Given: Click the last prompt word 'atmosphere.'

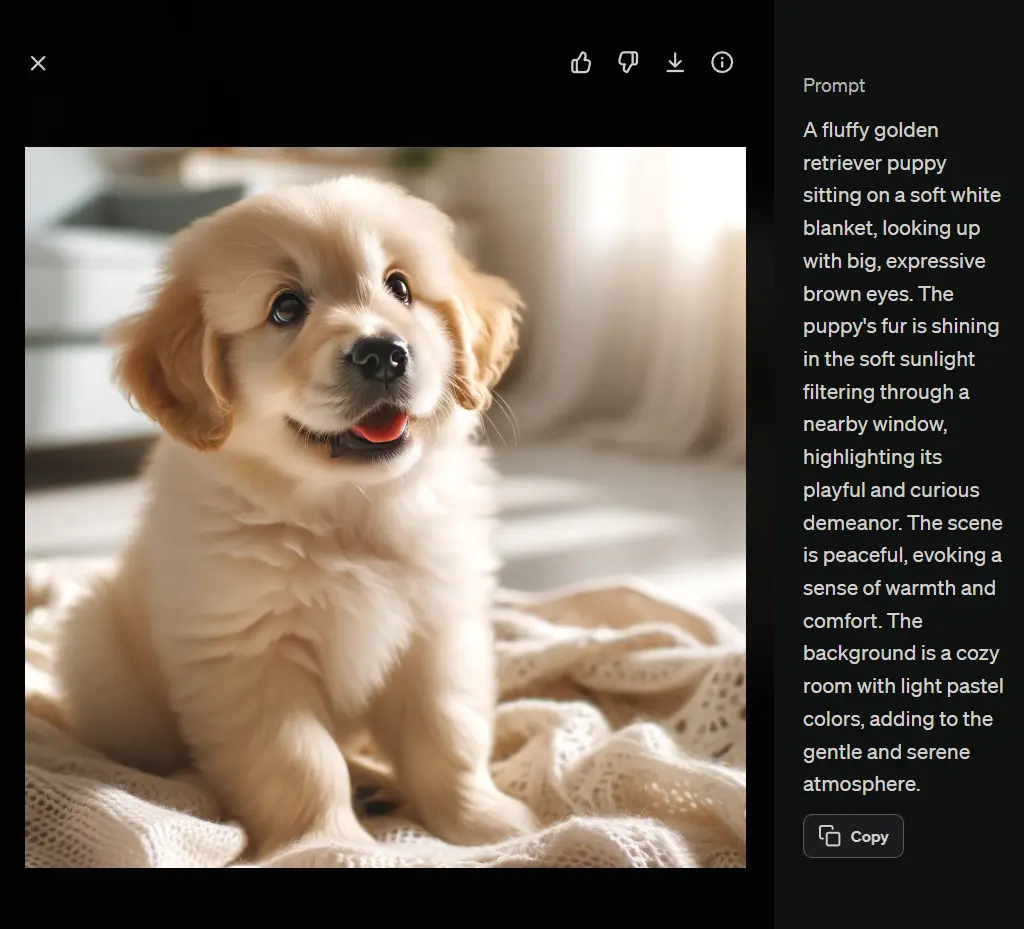Looking at the screenshot, I should pyautogui.click(x=861, y=784).
